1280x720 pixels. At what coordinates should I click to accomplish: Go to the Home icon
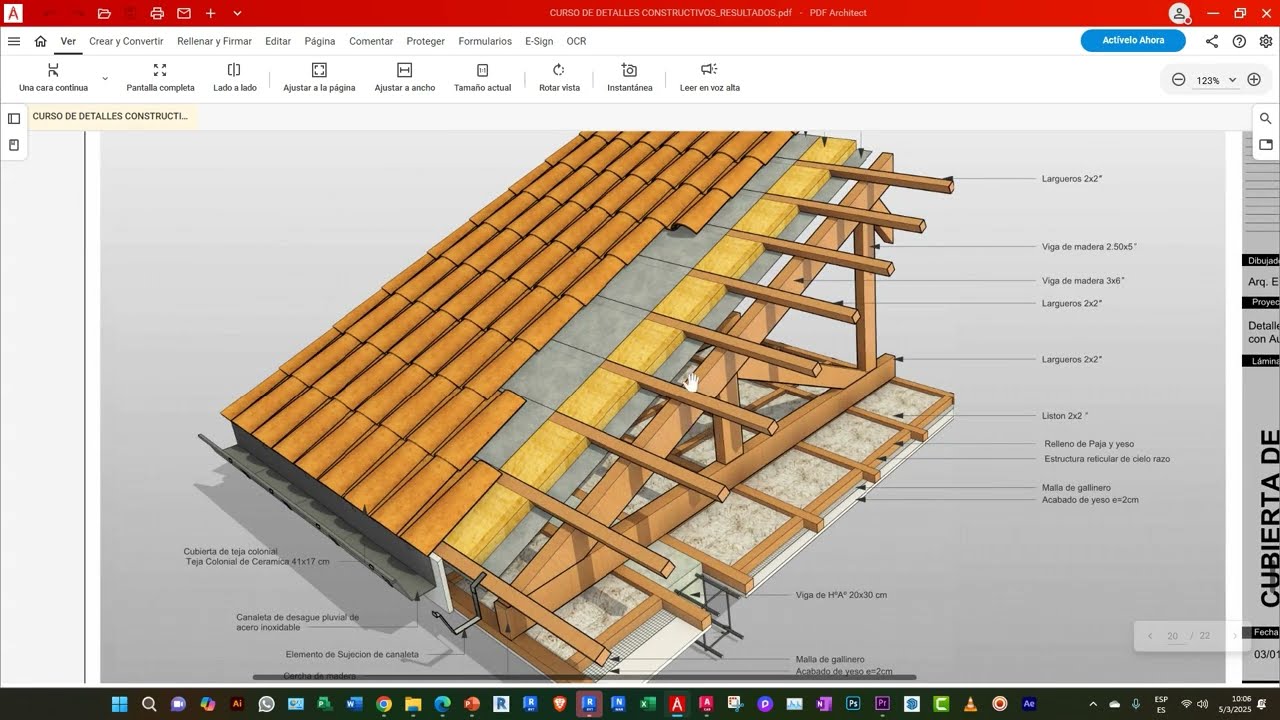[40, 41]
